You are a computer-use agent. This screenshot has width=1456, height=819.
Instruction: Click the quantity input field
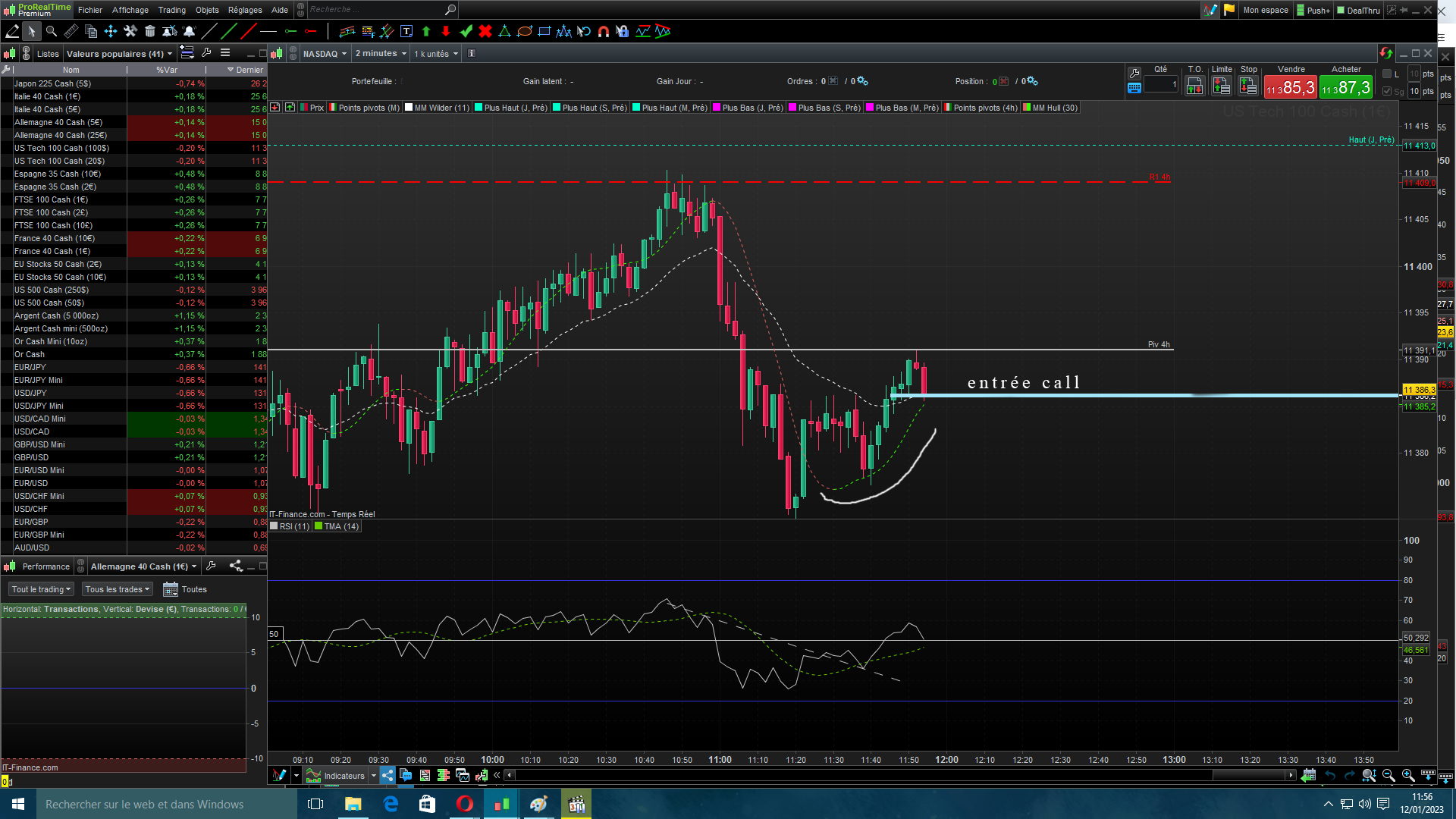1160,84
